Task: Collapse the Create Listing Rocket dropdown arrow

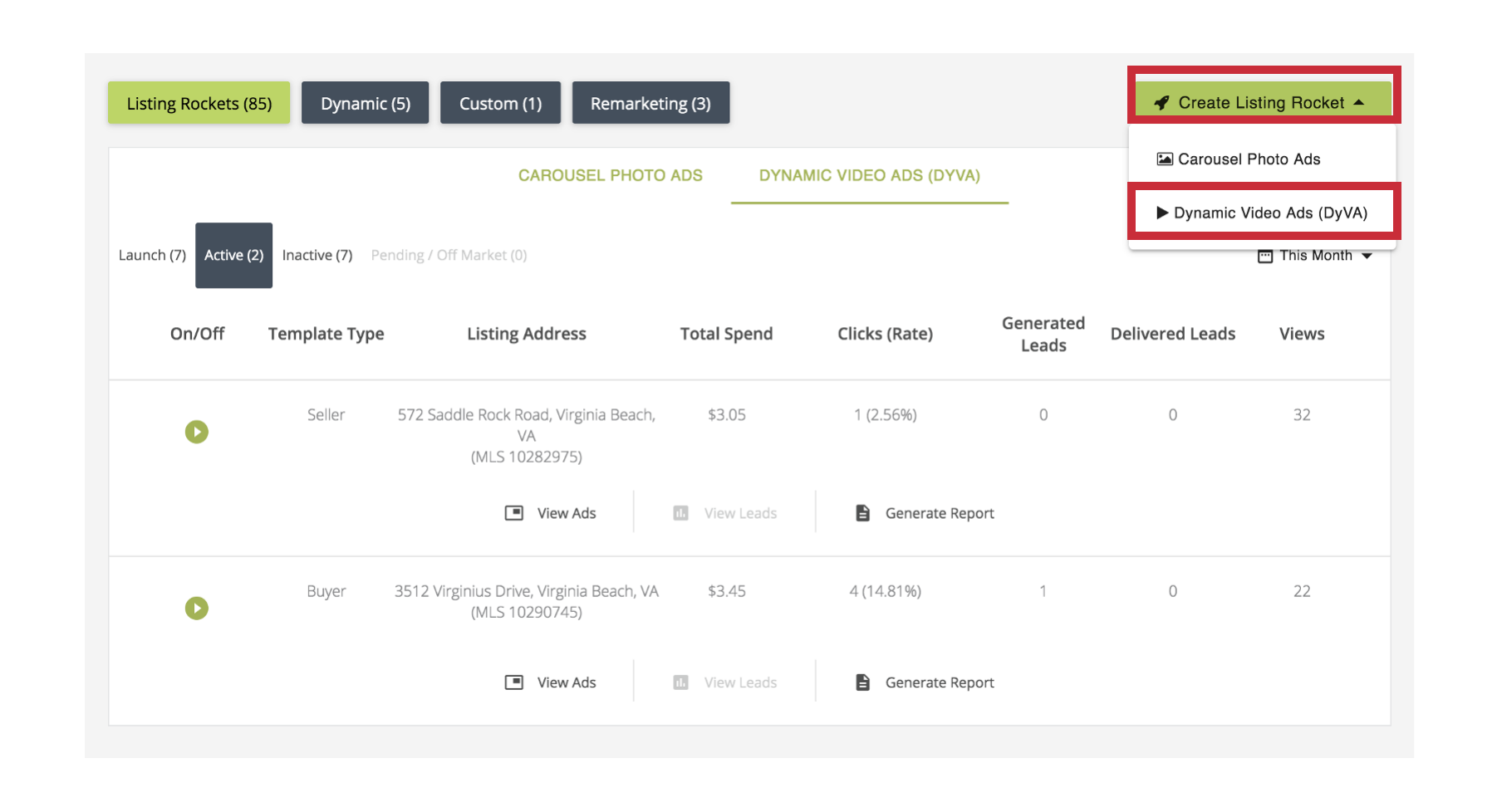Action: coord(1359,103)
